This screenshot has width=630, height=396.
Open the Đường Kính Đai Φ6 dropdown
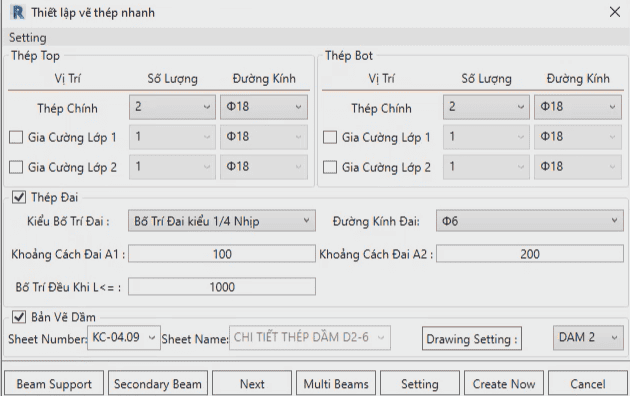530,220
